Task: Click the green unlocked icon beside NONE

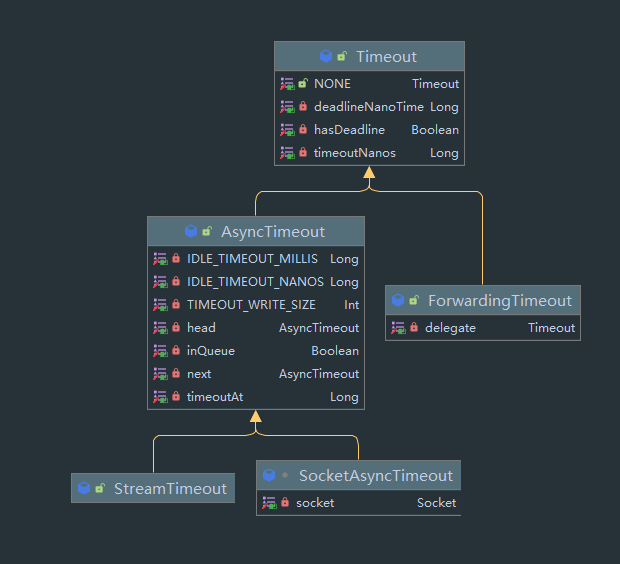Action: 303,84
